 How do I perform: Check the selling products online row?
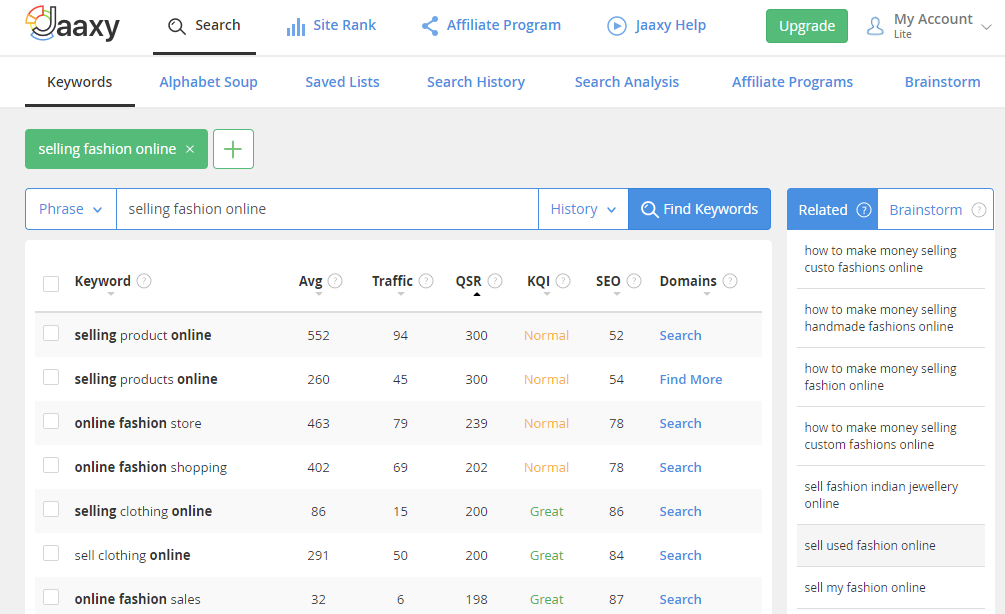coord(51,377)
